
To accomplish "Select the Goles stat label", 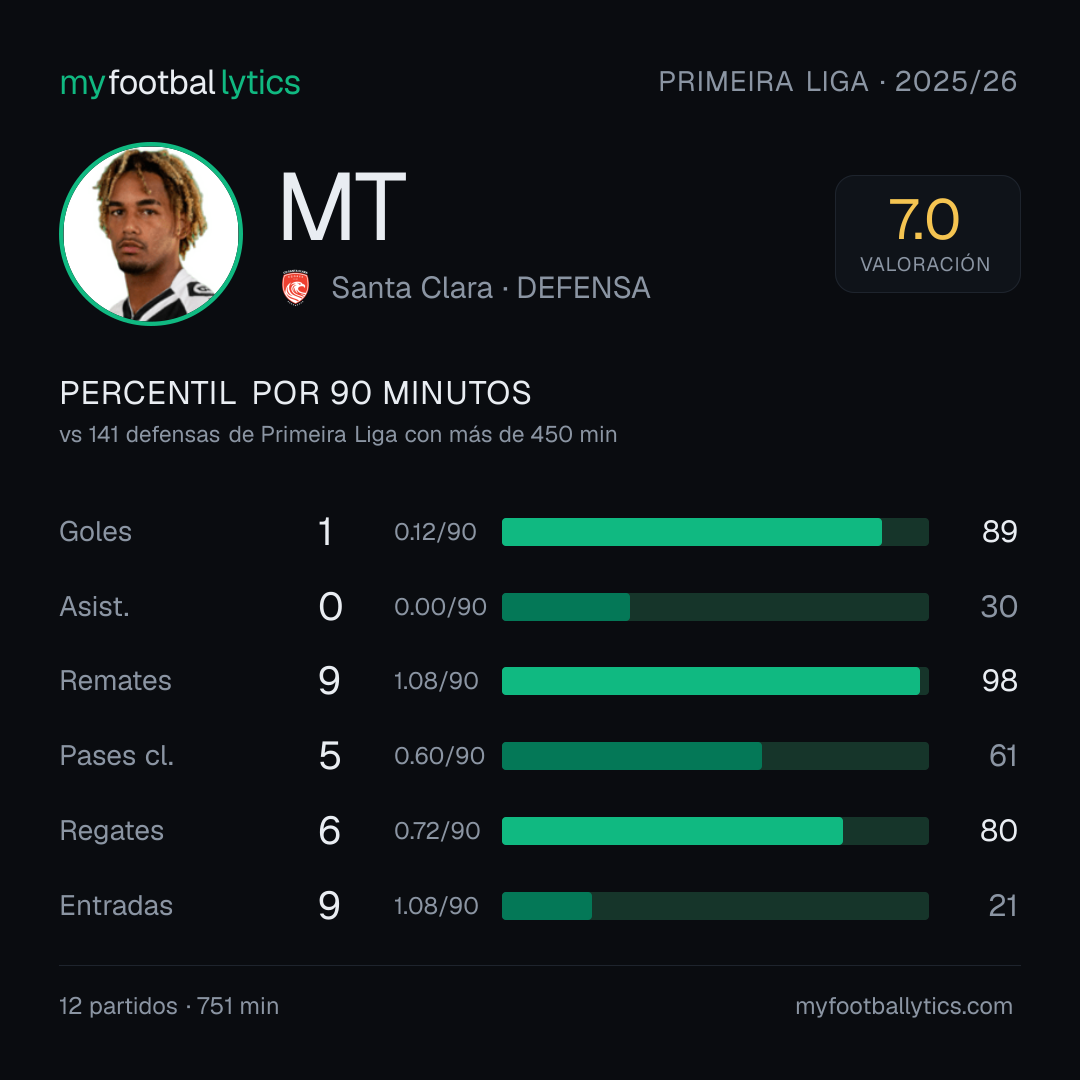I will 96,532.
